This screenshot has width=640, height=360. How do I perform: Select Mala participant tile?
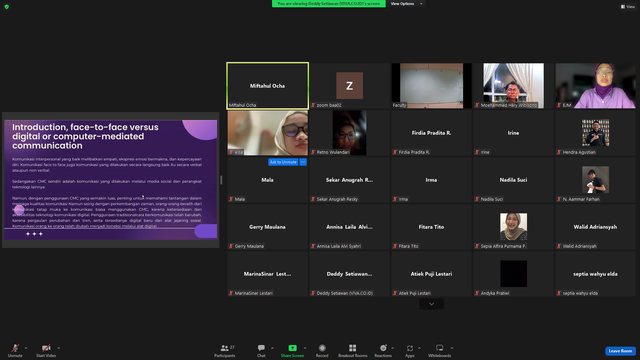268,180
